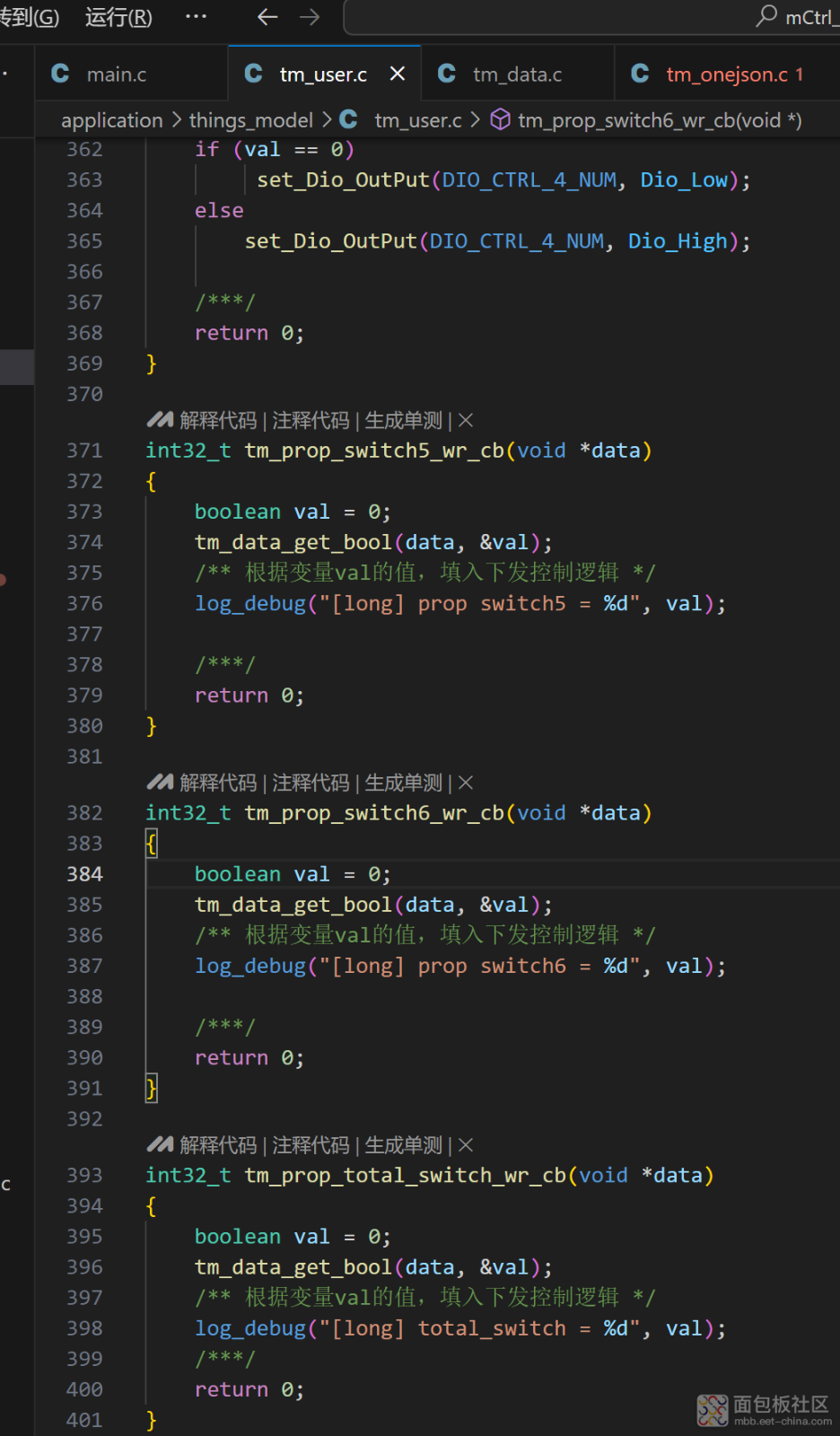Expand the things_model breadcrumb folder
Screen dimensions: 840x1436
click(x=250, y=120)
